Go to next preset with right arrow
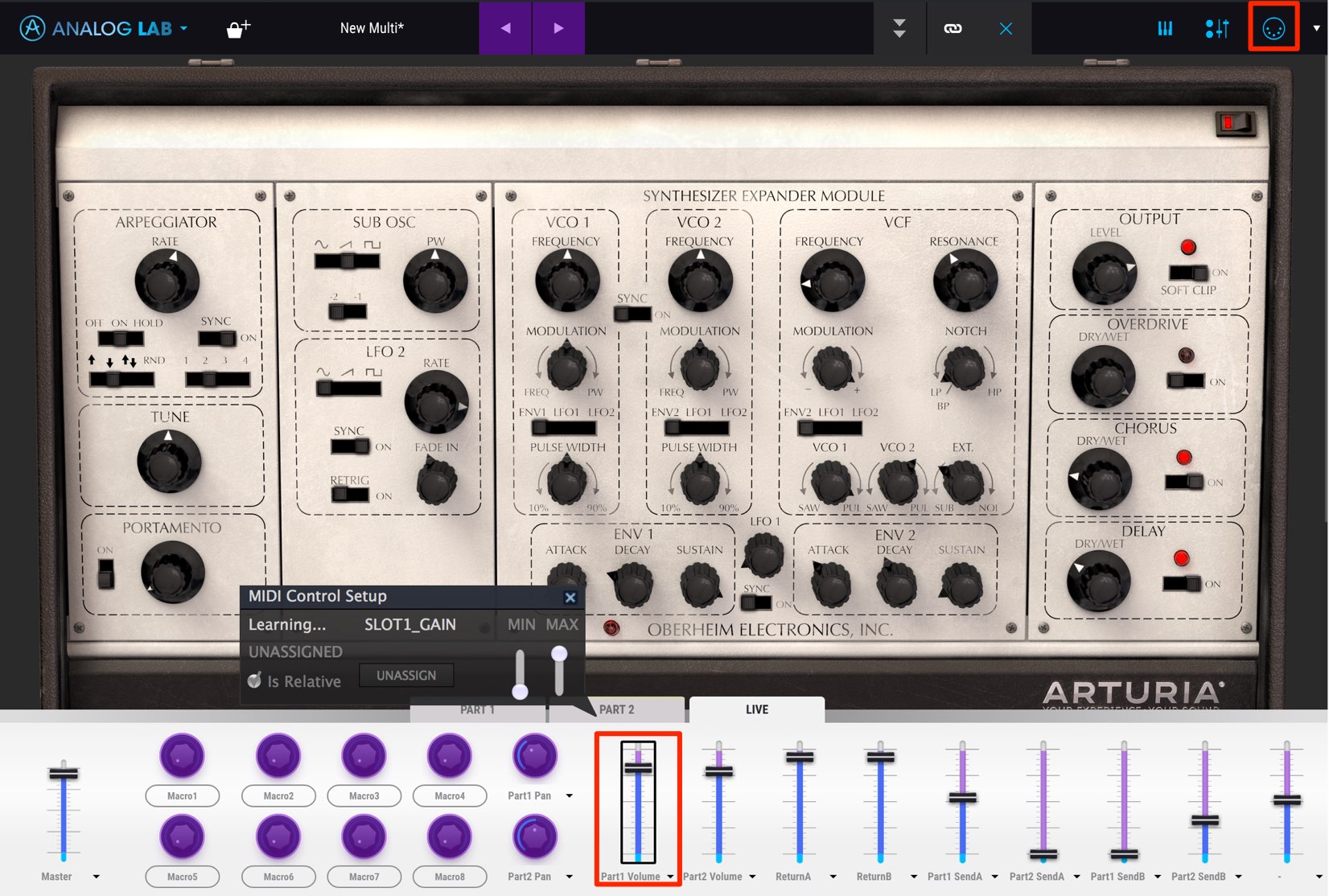 click(558, 28)
